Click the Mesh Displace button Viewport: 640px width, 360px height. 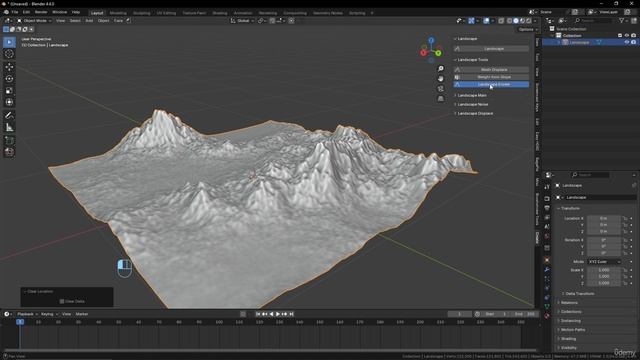(491, 69)
